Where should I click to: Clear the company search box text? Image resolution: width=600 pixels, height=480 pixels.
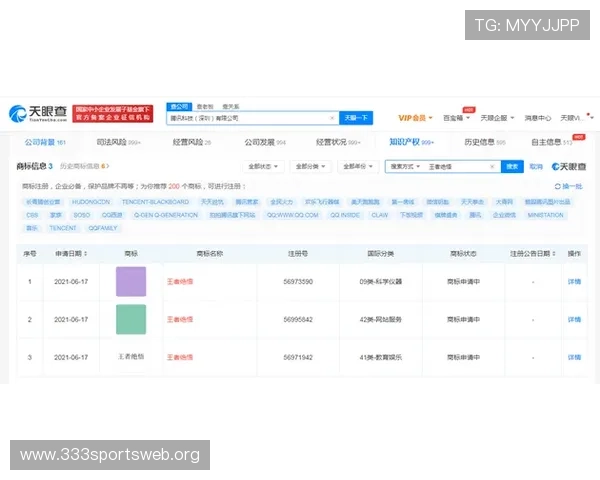pos(332,118)
